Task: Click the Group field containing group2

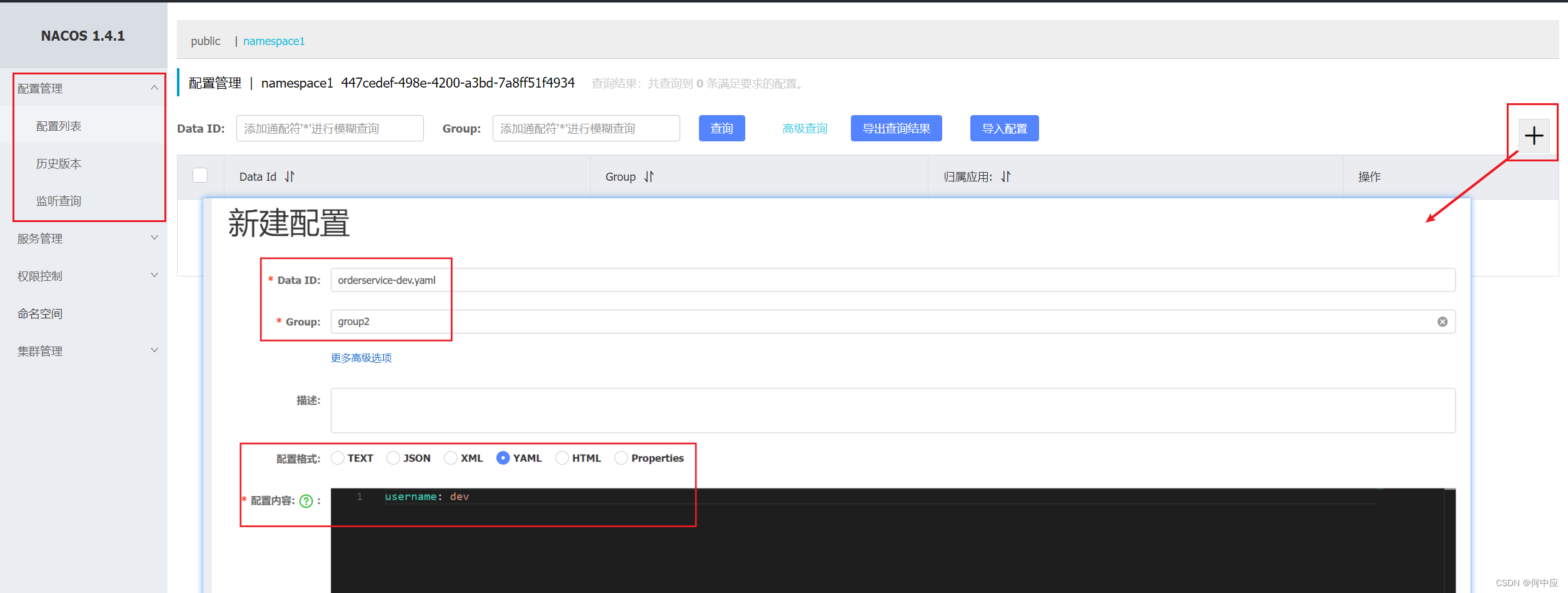Action: 893,322
